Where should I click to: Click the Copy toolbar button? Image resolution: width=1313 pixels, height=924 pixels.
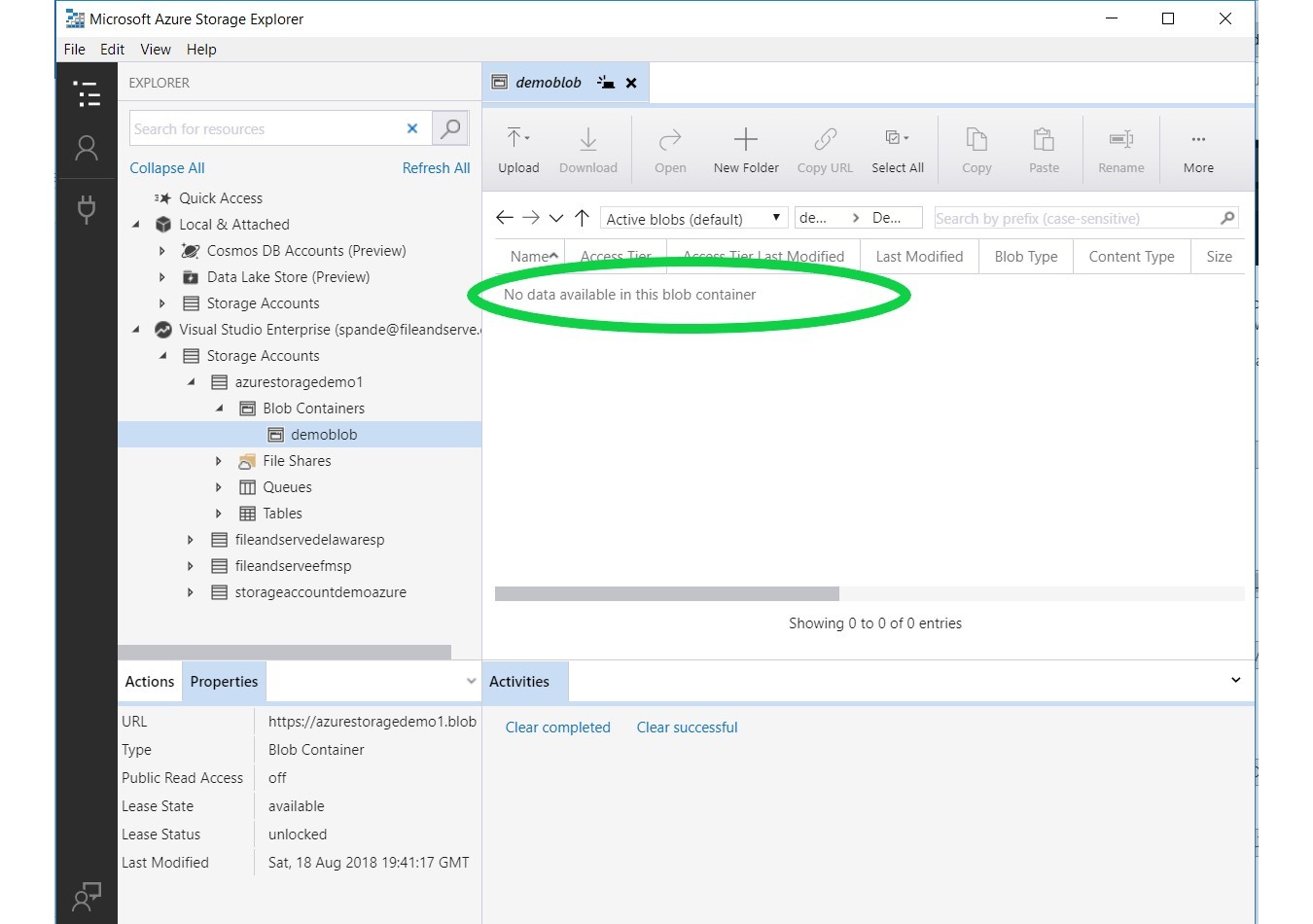point(976,151)
